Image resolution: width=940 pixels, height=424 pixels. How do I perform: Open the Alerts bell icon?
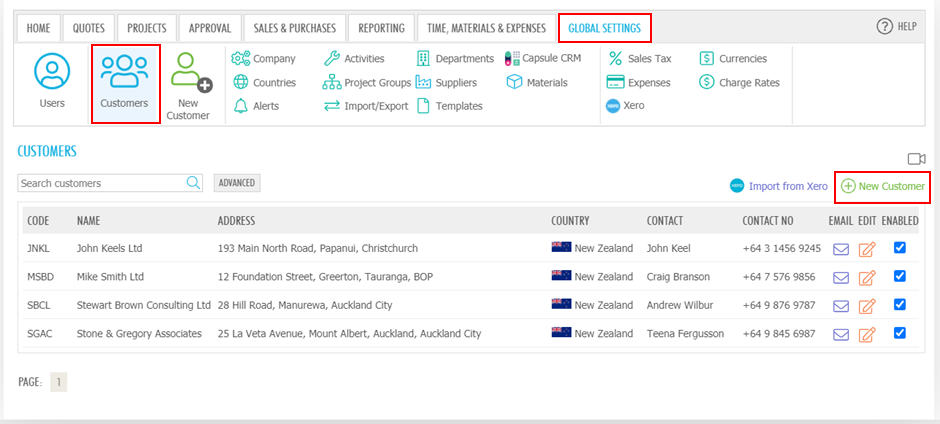(x=240, y=106)
